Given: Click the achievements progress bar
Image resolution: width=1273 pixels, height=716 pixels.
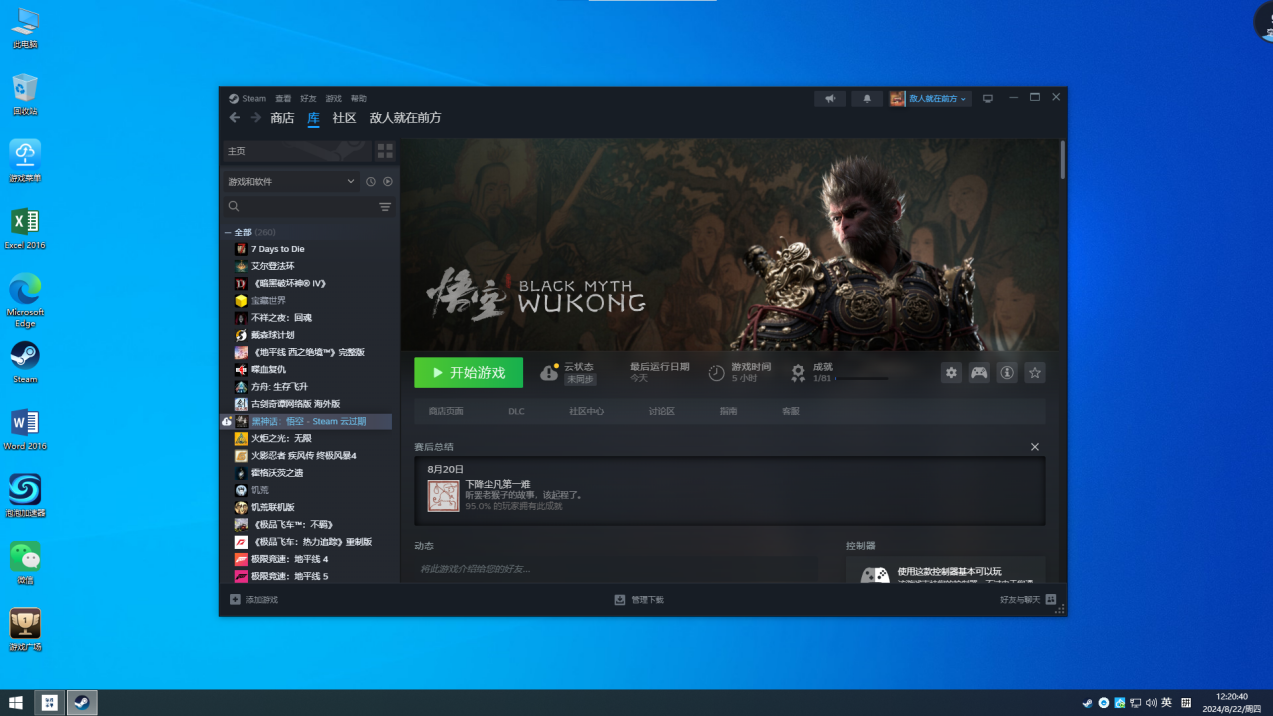Looking at the screenshot, I should pos(861,379).
